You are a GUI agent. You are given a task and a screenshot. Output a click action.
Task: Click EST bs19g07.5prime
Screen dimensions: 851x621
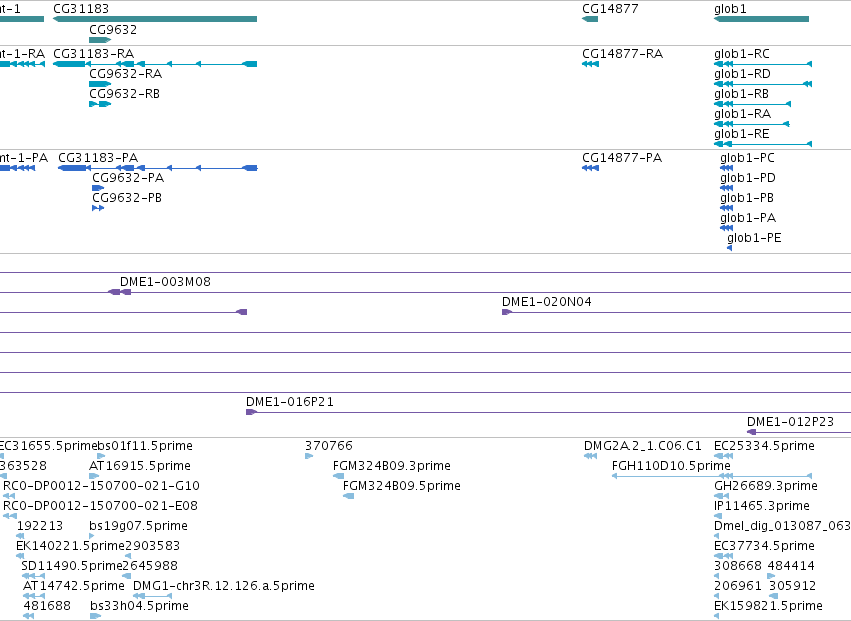[138, 526]
